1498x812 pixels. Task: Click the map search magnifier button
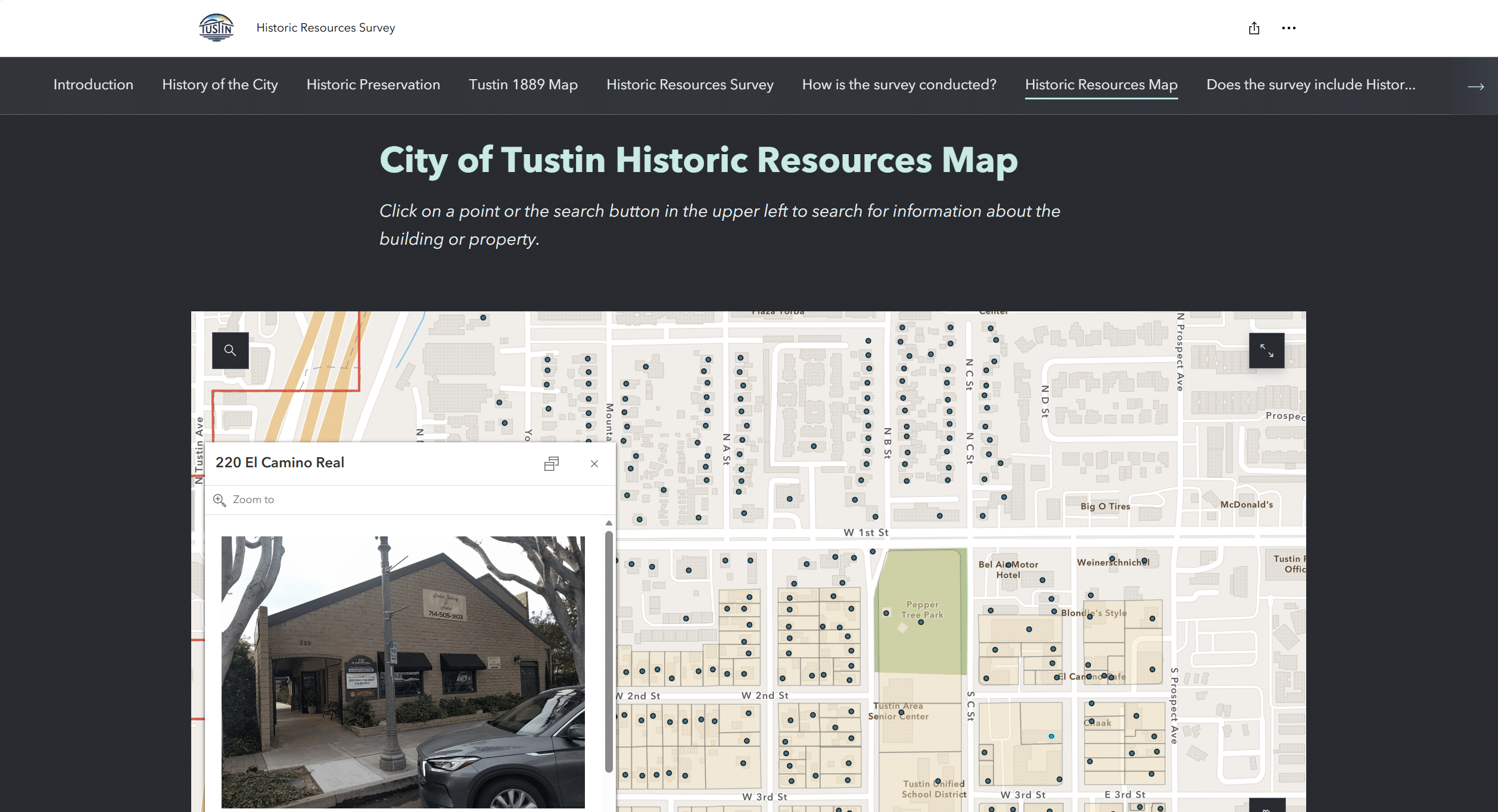pos(230,350)
